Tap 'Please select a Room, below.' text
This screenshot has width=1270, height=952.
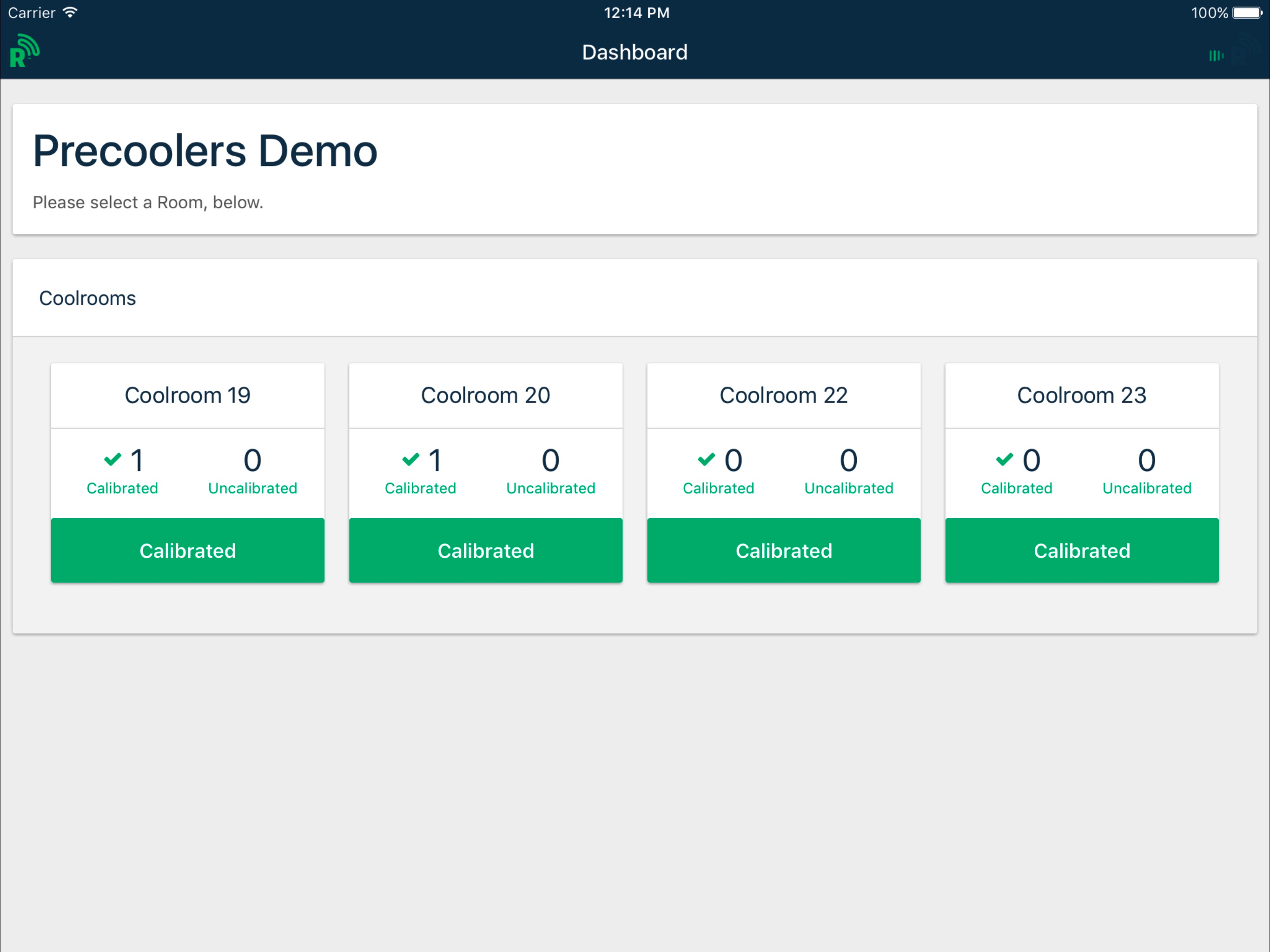coord(147,202)
